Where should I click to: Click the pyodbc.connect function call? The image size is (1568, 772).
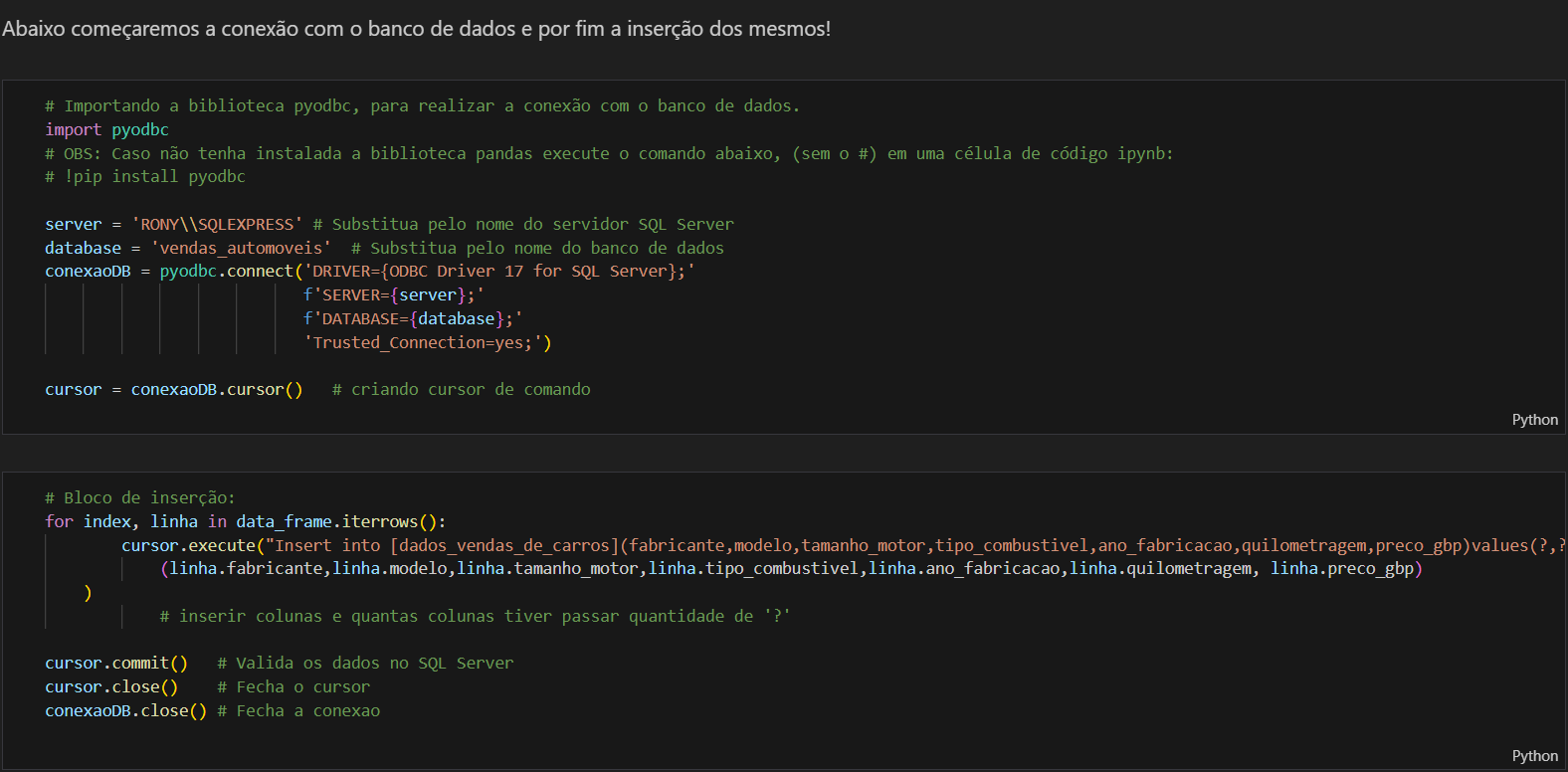(227, 271)
